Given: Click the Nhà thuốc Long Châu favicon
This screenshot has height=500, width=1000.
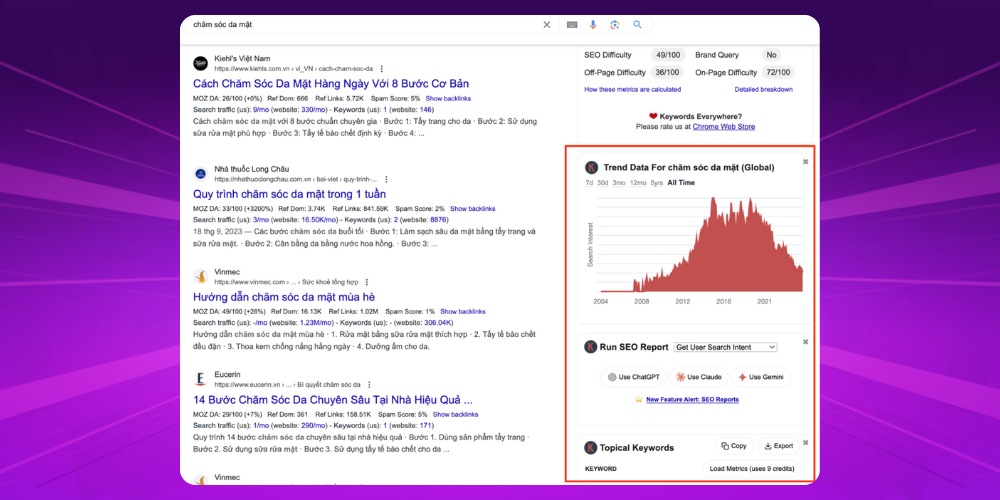Looking at the screenshot, I should pyautogui.click(x=200, y=173).
